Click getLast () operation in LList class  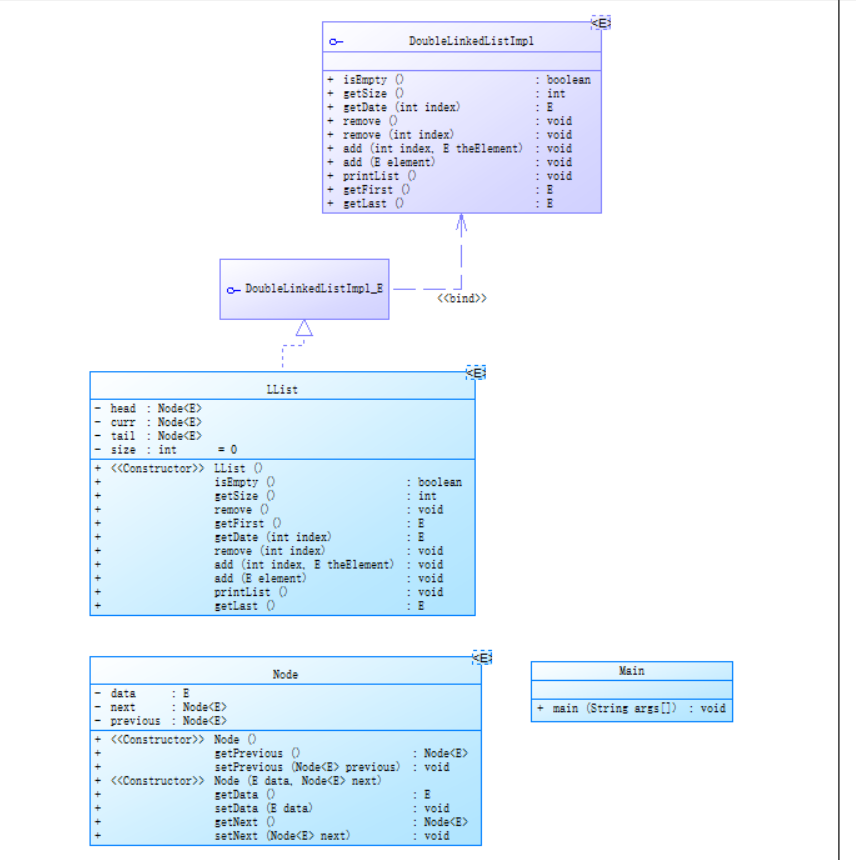pyautogui.click(x=245, y=606)
